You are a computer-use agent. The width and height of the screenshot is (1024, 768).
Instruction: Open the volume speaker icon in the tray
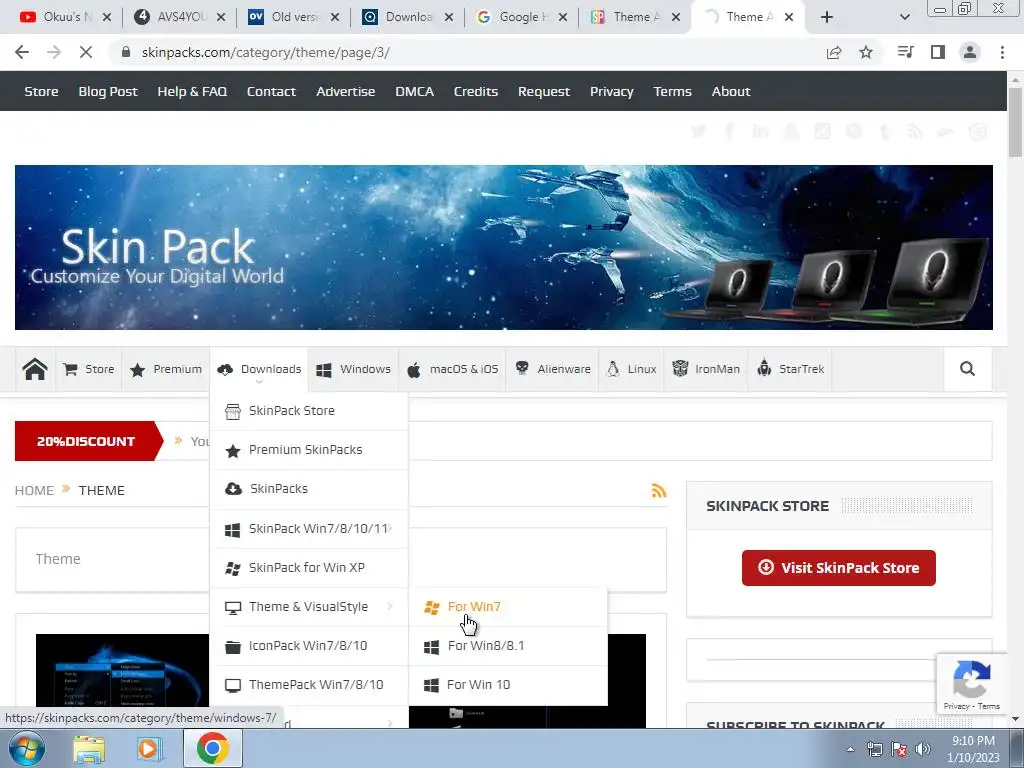923,749
